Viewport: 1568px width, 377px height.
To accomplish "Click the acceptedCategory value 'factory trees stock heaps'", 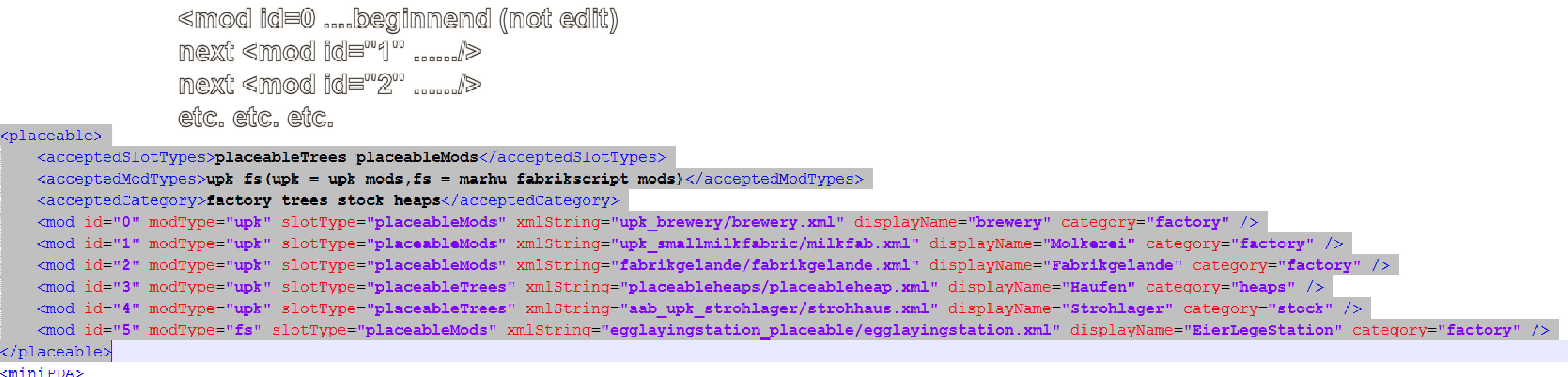I will [323, 200].
